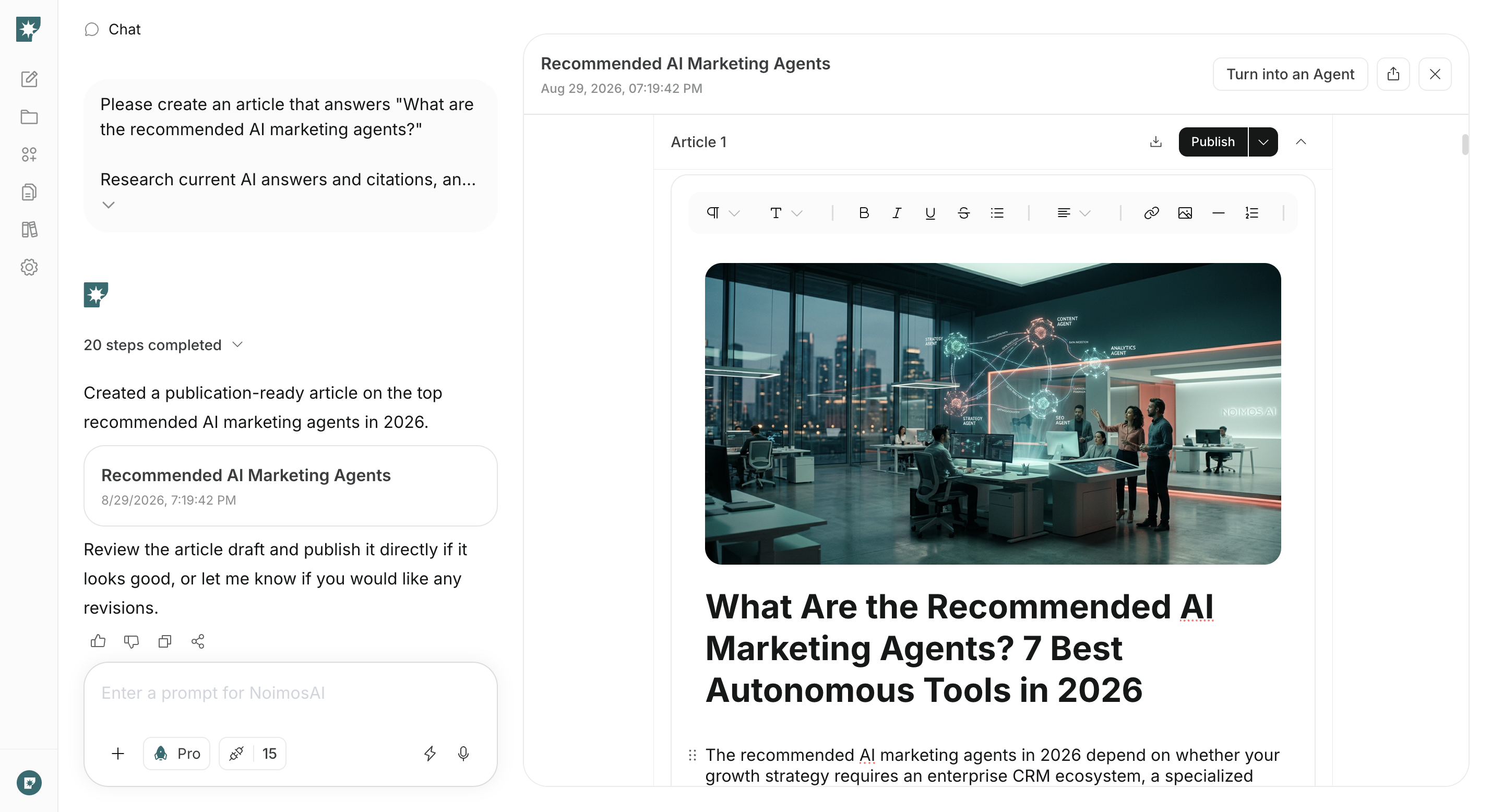1503x812 pixels.
Task: Give thumbs up to the response
Action: [98, 641]
